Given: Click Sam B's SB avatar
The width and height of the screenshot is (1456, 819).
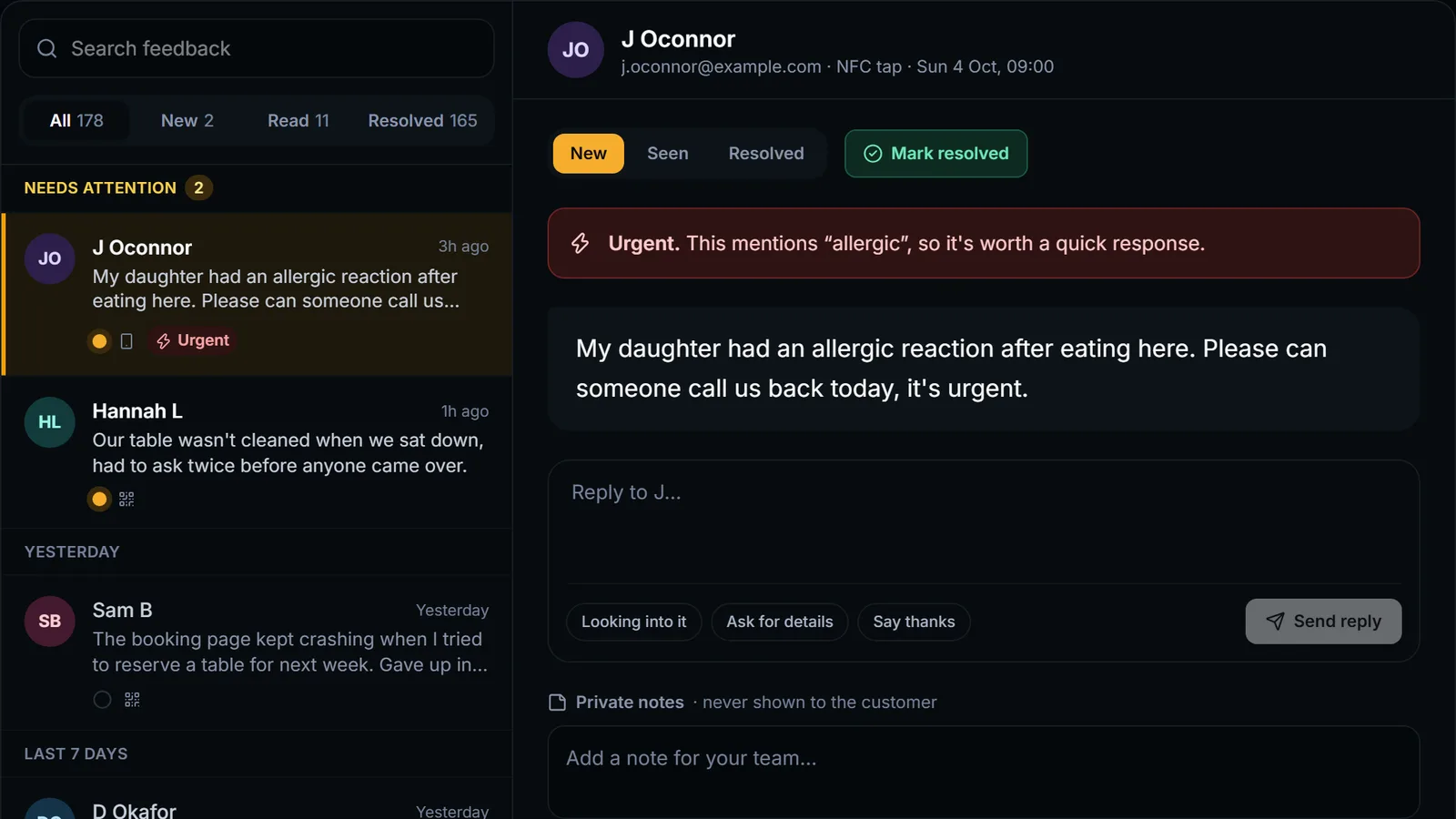Looking at the screenshot, I should (x=49, y=622).
